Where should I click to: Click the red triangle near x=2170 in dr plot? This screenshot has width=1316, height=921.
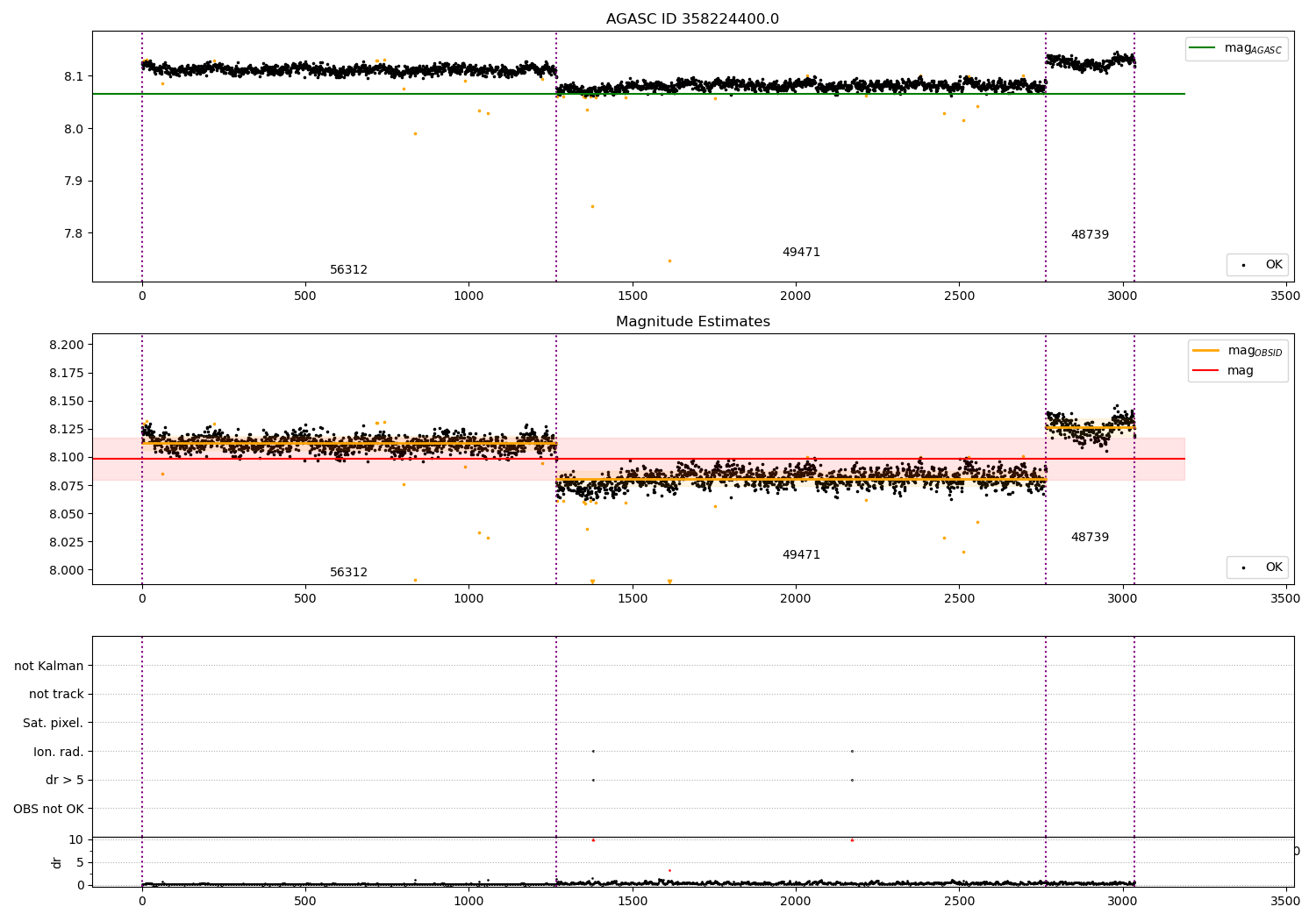pyautogui.click(x=852, y=839)
